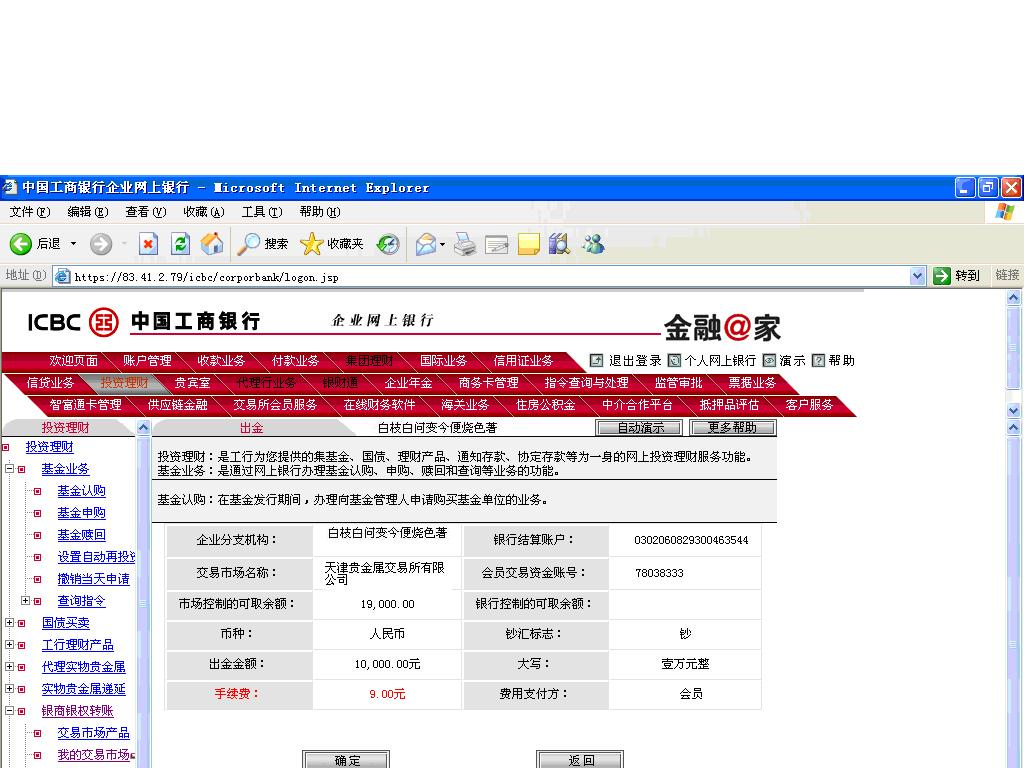Go back with the IE 后退 button
1024x768 pixels.
pyautogui.click(x=35, y=244)
